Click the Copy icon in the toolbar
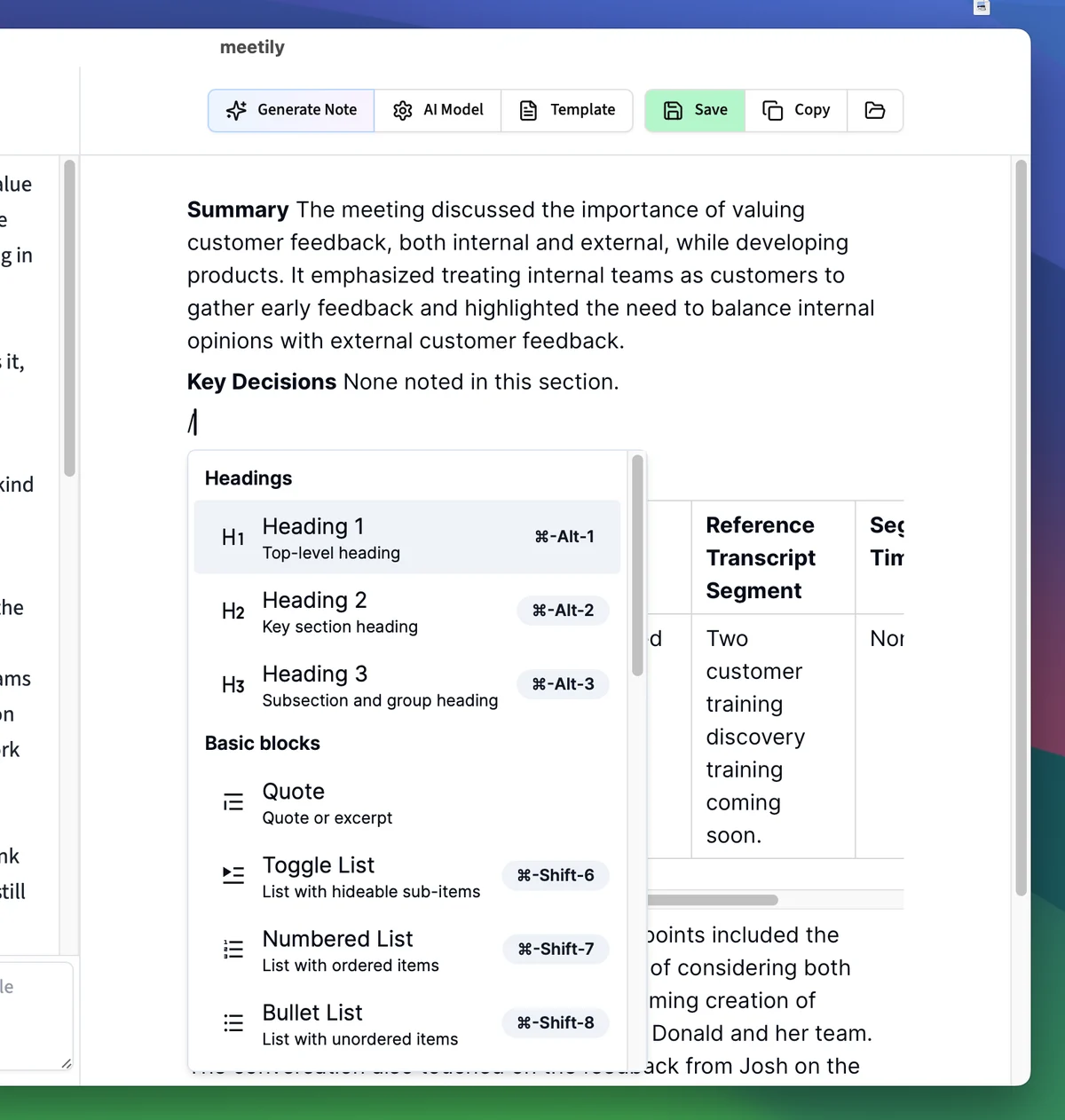The image size is (1065, 1120). point(773,110)
